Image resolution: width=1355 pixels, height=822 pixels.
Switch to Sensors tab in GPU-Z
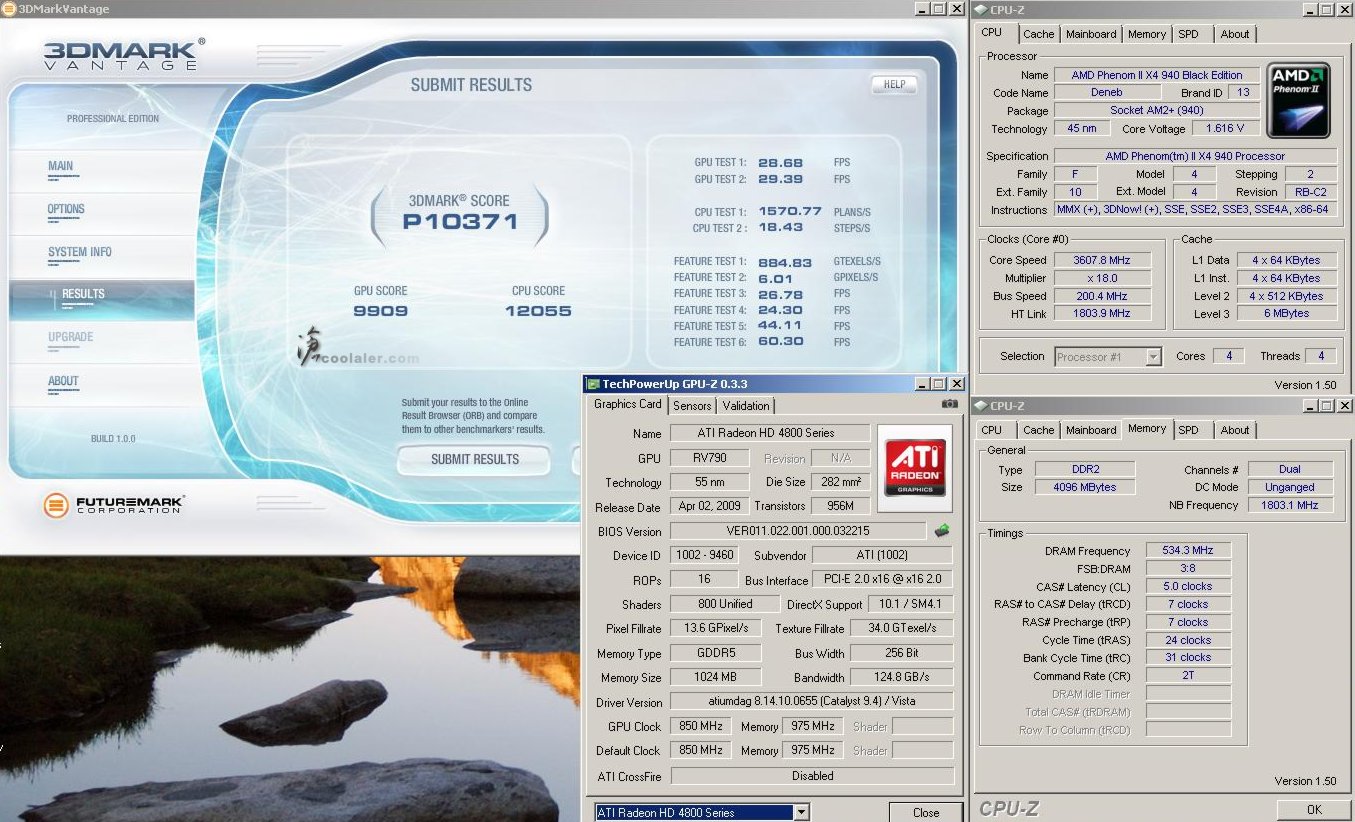[692, 406]
